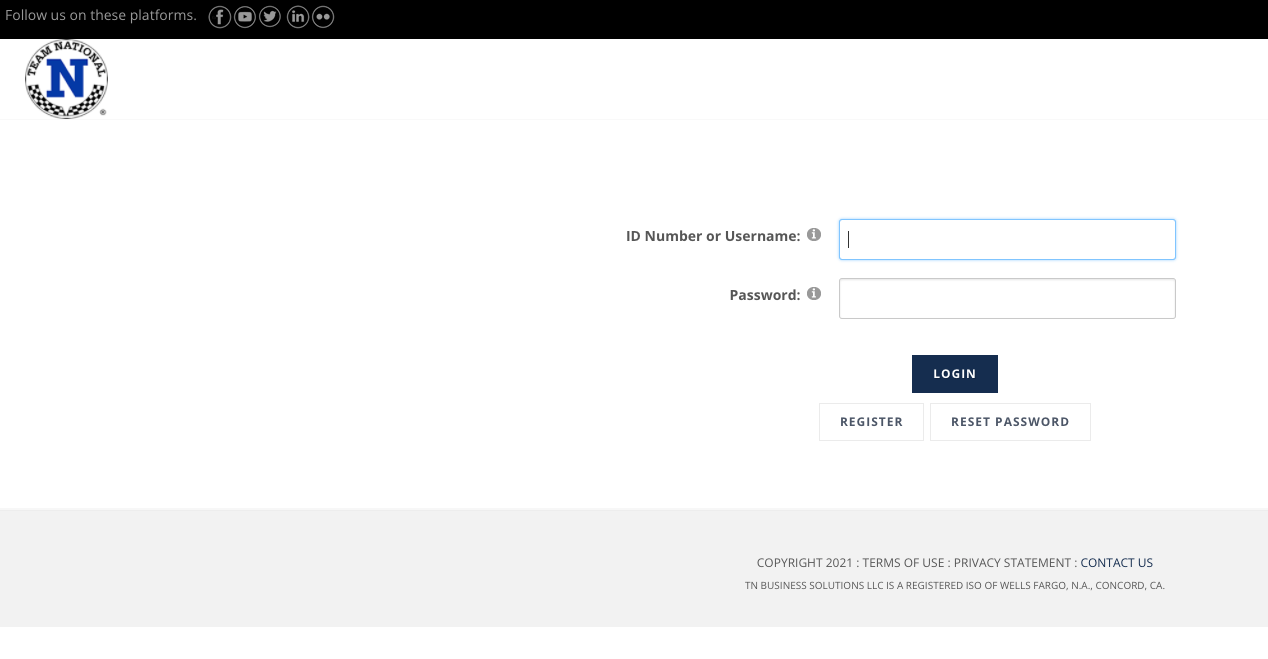Open the Terms of Use footer link

click(903, 563)
